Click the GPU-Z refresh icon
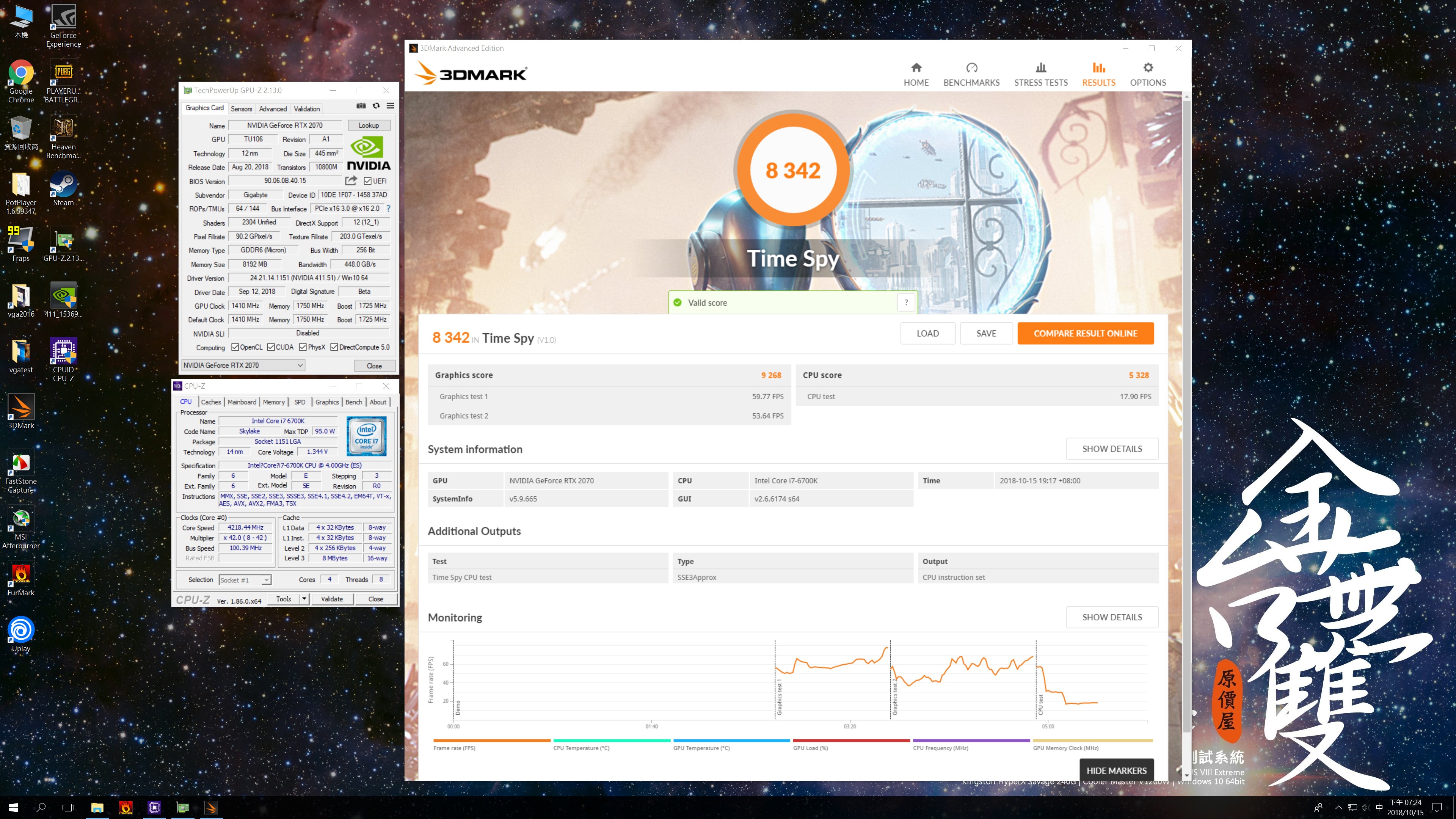1456x819 pixels. click(376, 106)
